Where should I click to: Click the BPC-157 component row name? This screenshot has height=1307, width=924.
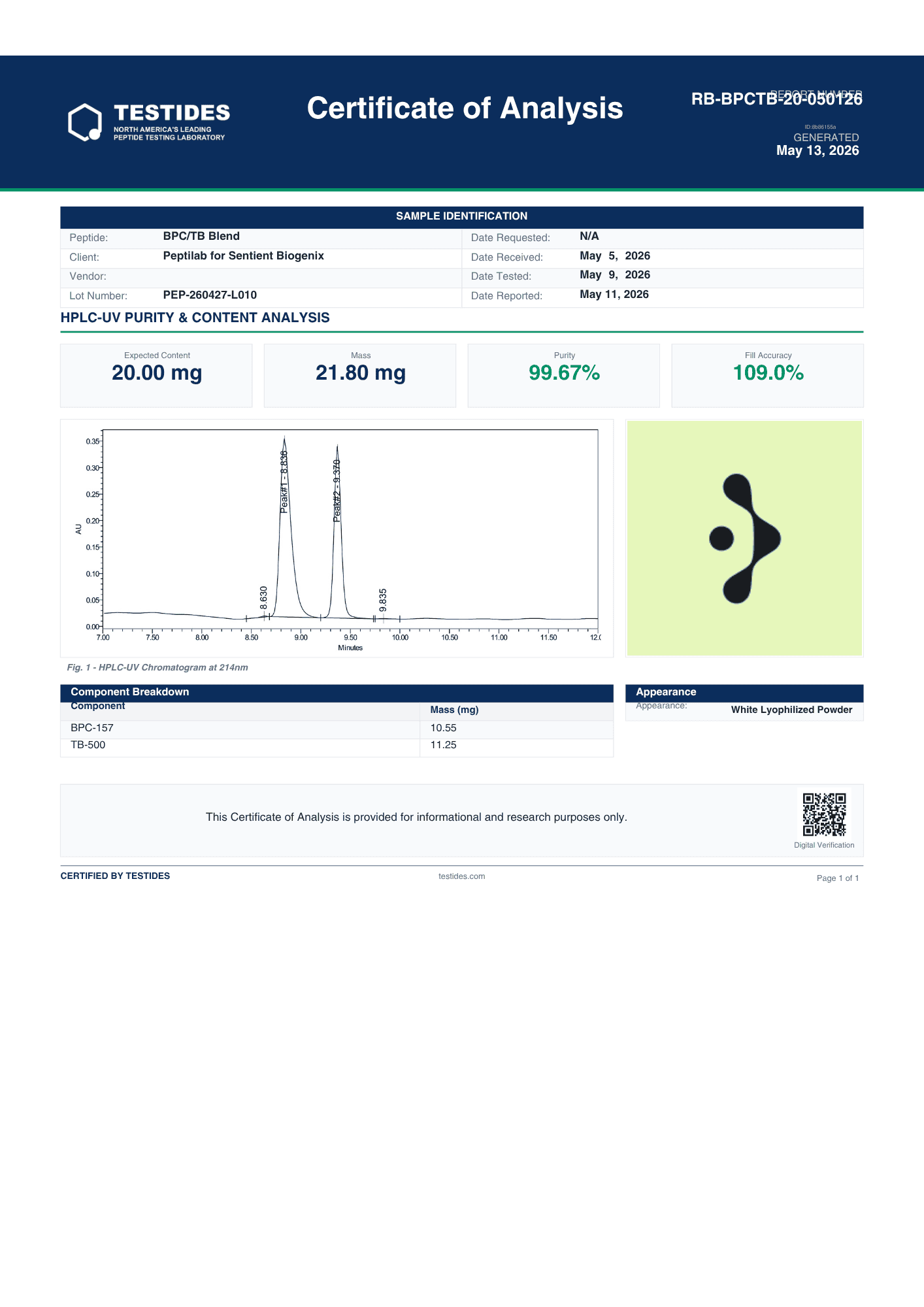coord(92,728)
